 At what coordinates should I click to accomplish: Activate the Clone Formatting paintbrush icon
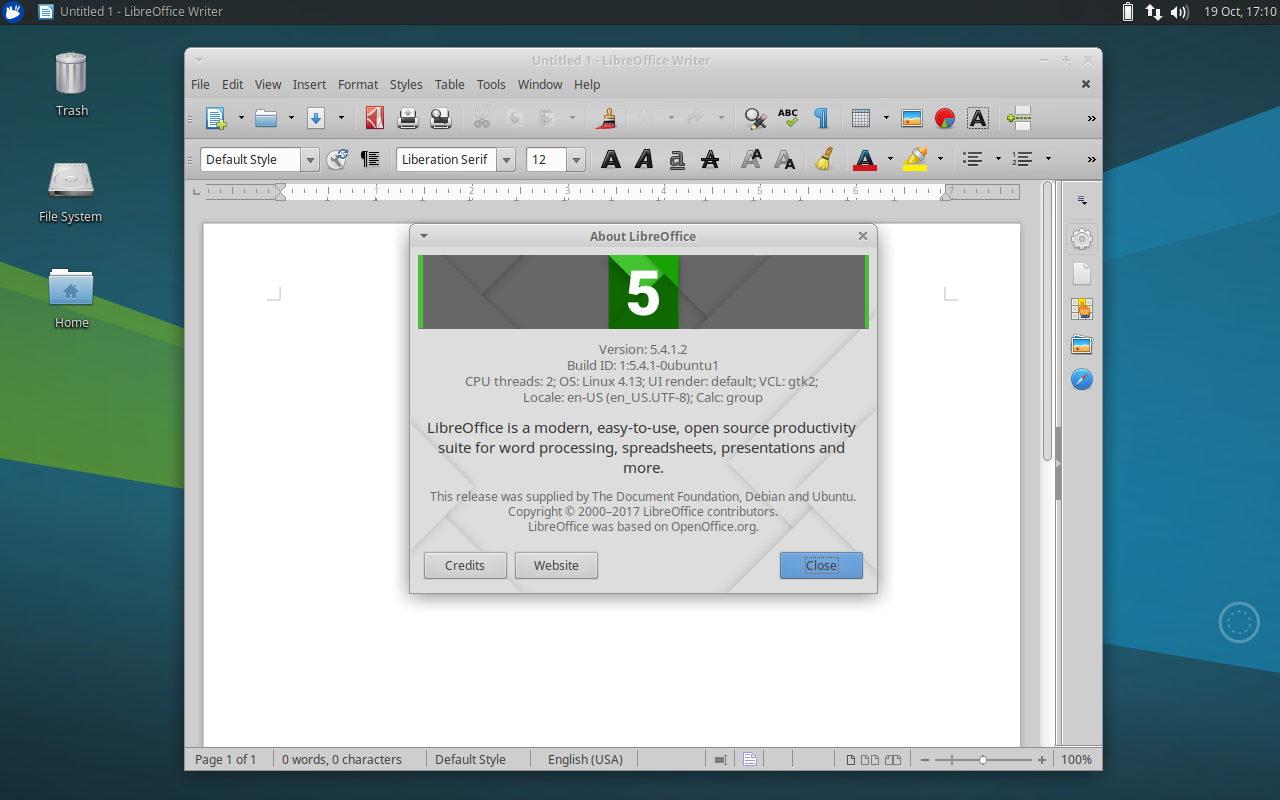tap(607, 118)
